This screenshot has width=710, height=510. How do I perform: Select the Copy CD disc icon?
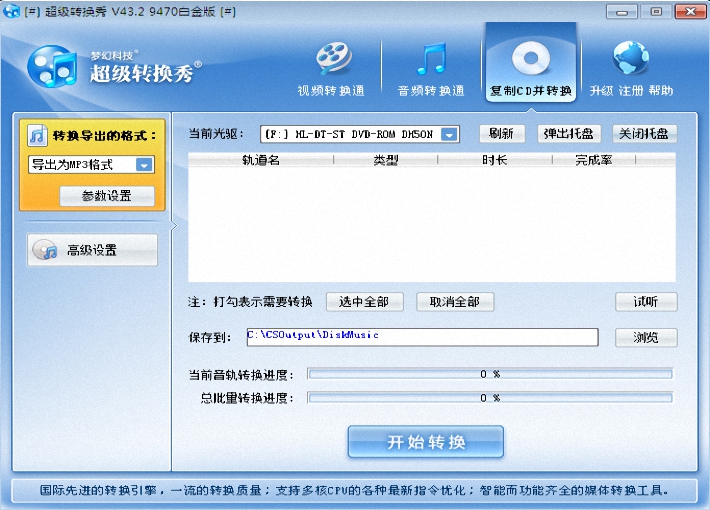coord(530,59)
